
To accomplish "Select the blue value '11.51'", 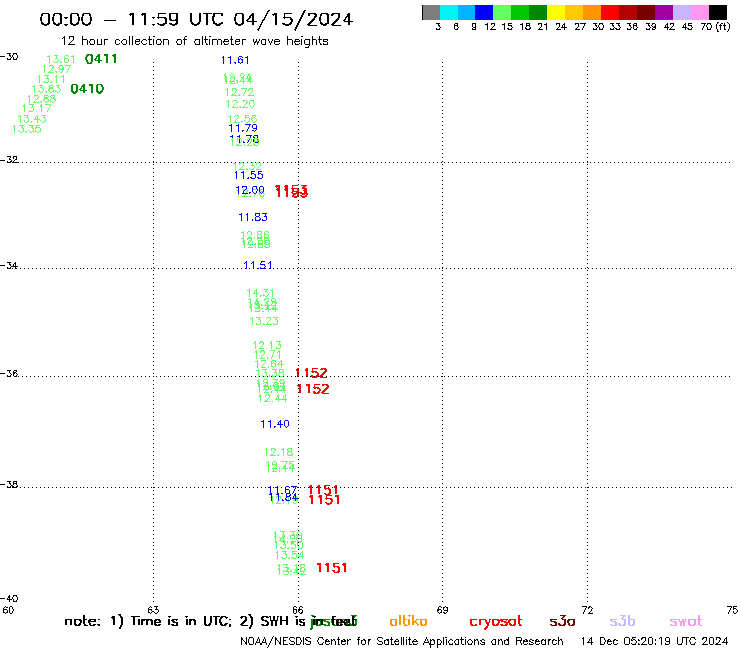I will pos(258,265).
